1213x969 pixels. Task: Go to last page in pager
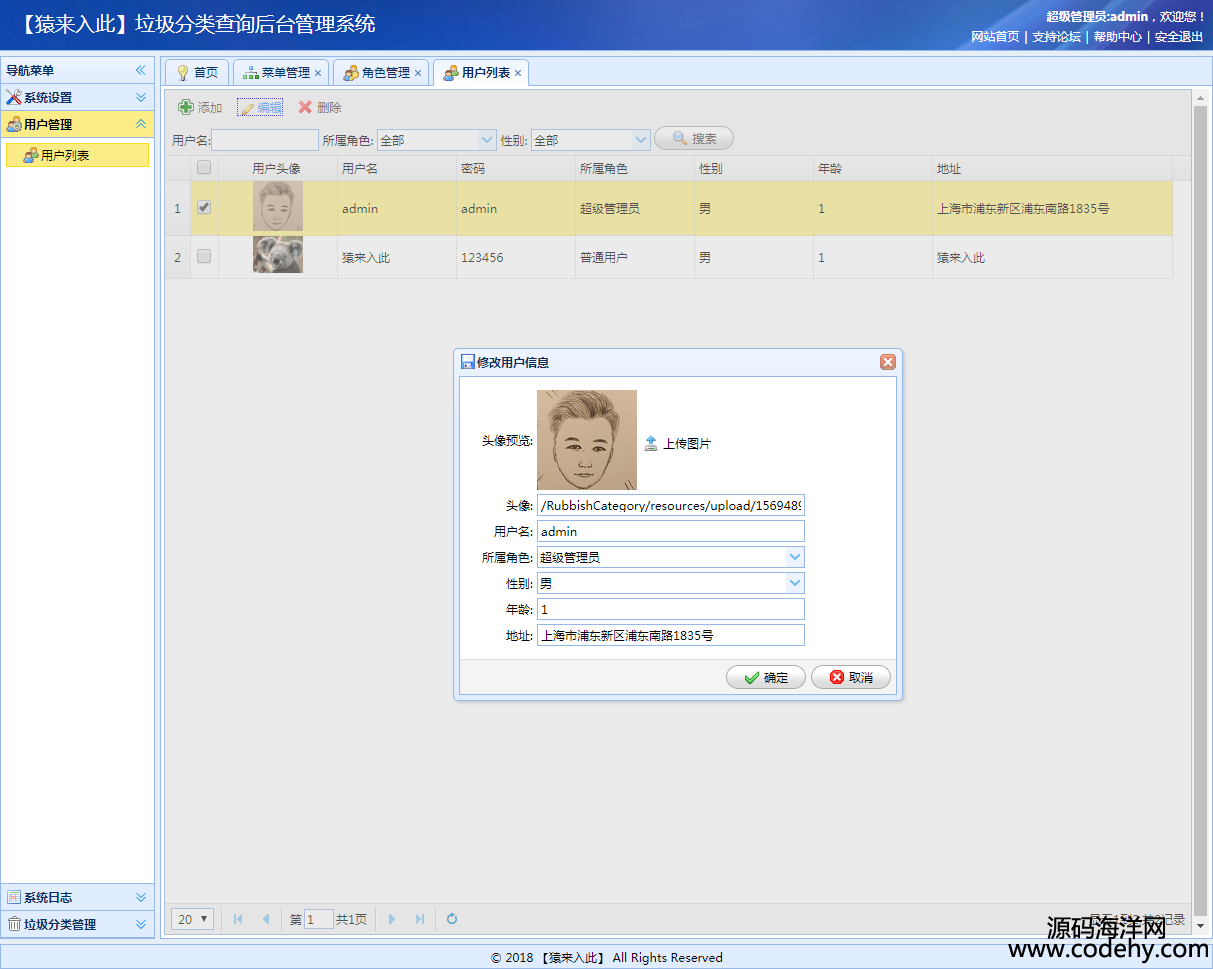420,919
